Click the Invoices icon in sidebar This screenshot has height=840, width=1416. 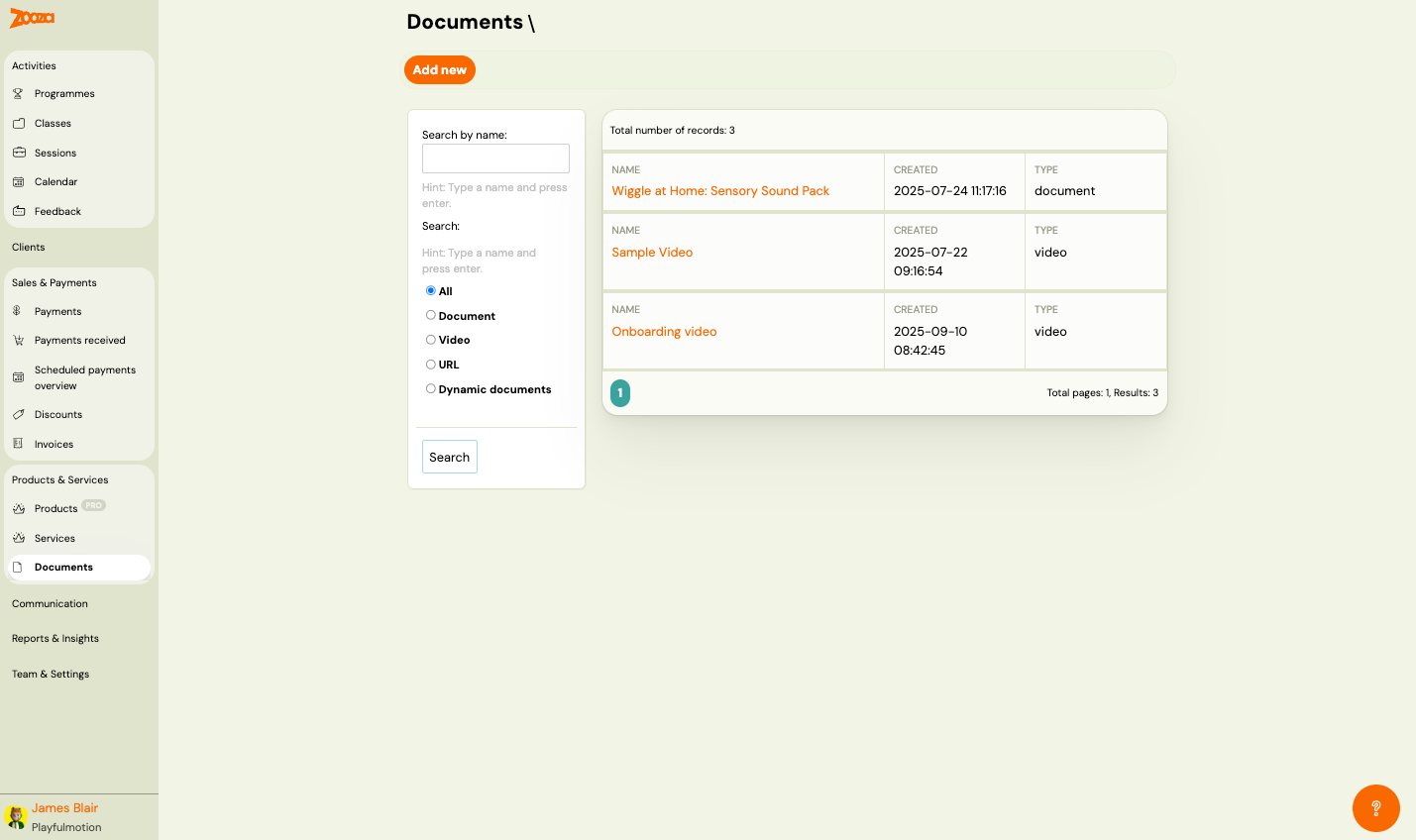pos(18,445)
